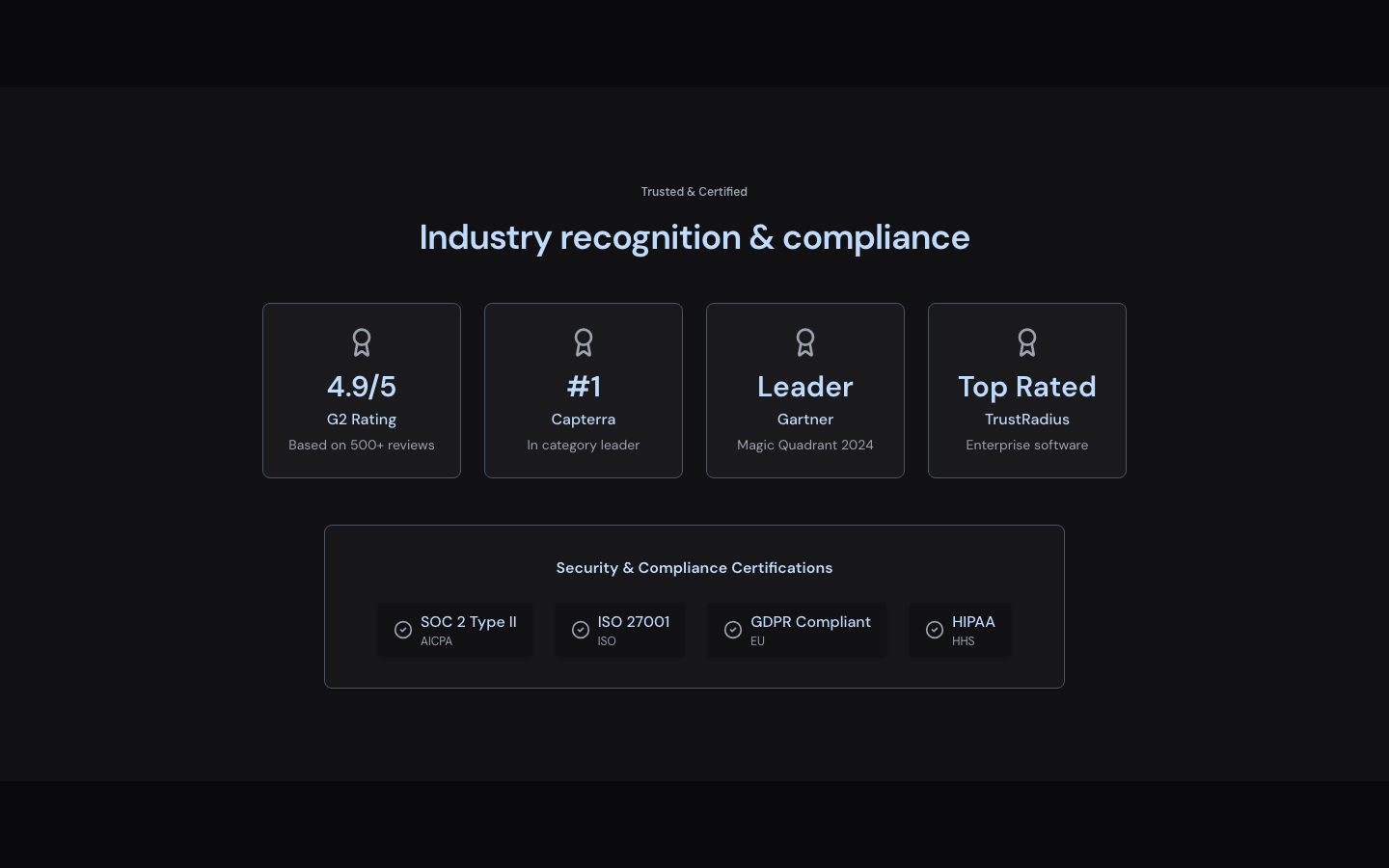Select the SOC 2 Type II certification badge
Image resolution: width=1389 pixels, height=868 pixels.
coord(455,630)
